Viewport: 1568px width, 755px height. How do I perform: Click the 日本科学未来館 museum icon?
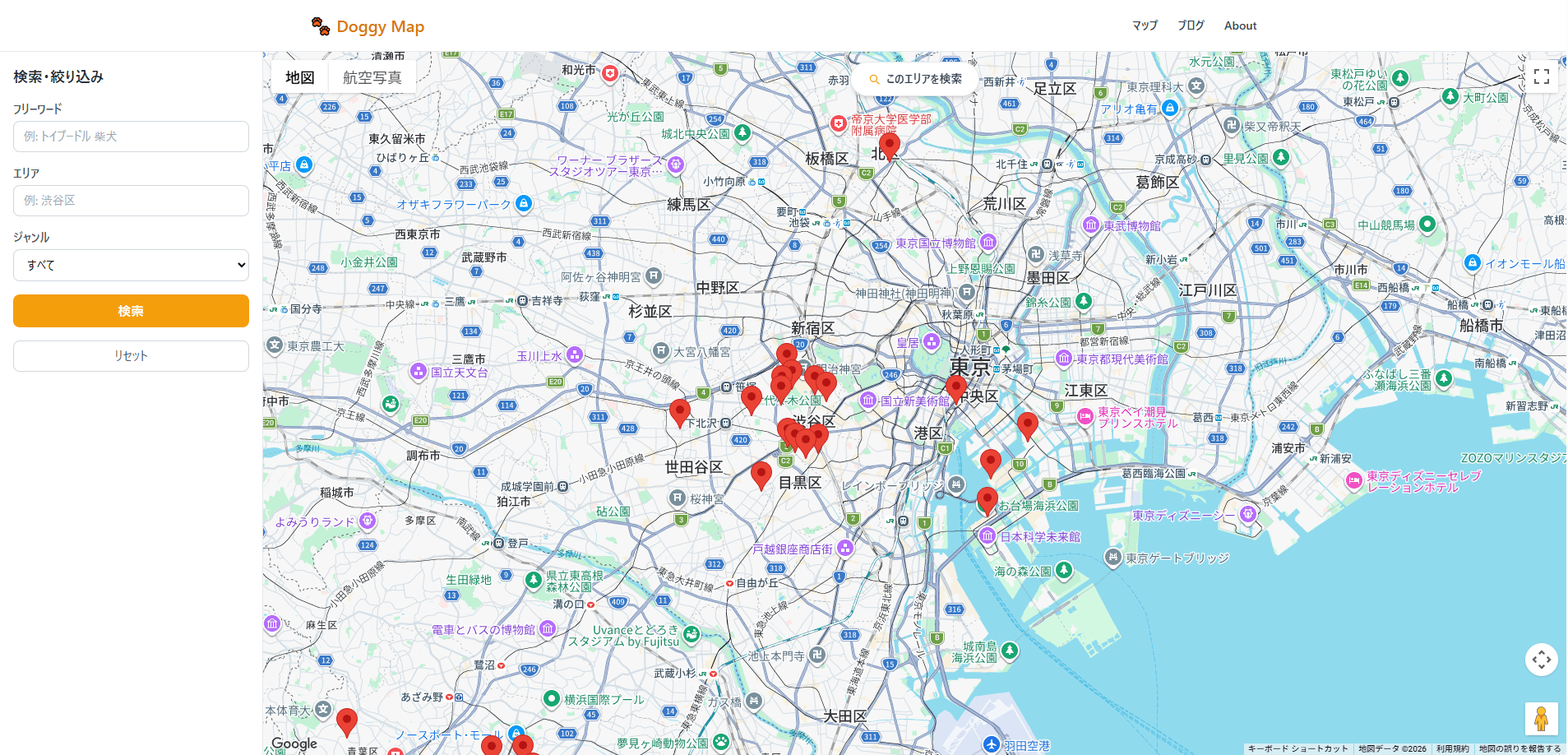click(x=988, y=536)
